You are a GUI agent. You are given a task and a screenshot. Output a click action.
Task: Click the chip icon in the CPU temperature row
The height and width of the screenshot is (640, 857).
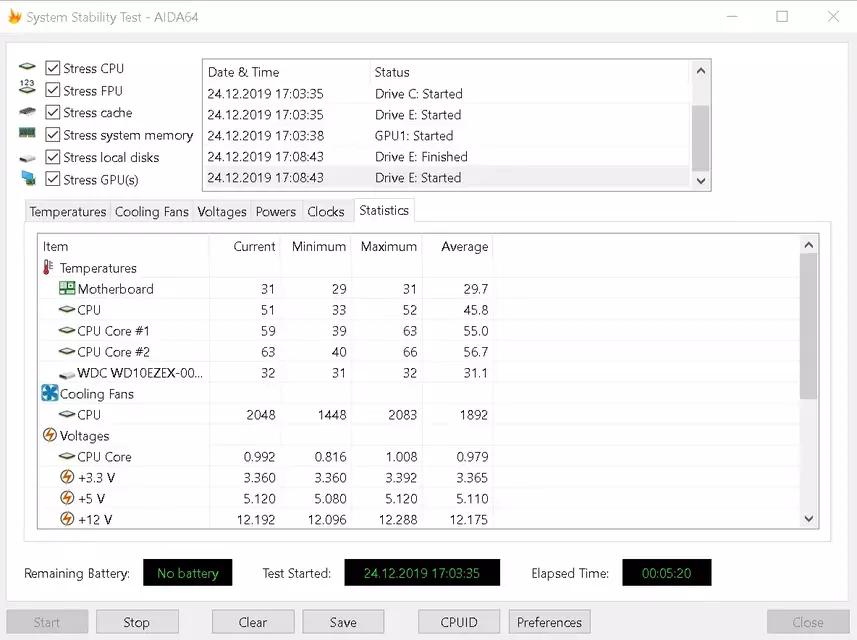[x=67, y=309]
